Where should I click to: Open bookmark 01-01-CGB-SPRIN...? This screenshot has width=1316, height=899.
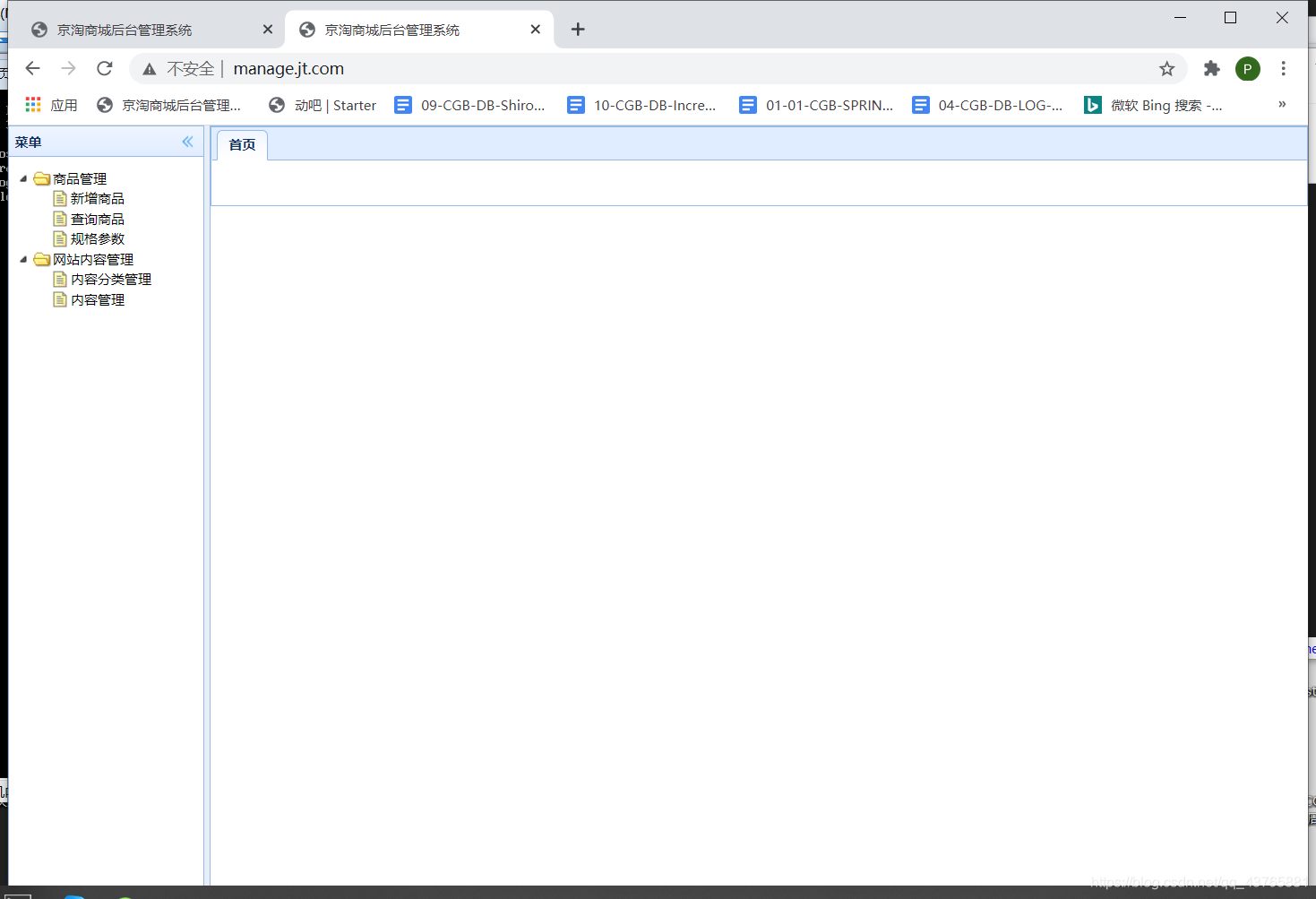pos(816,105)
